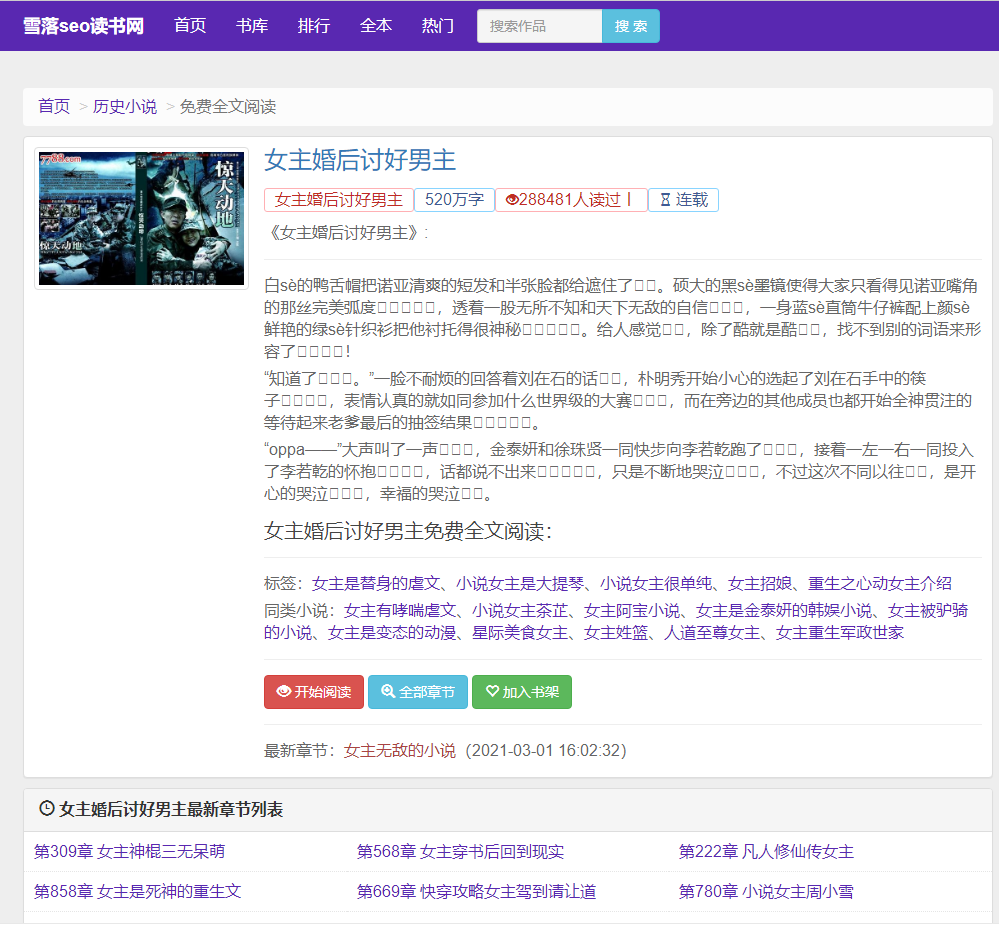Open chapter 第669章 快穿攻略女主驾到请让道
999x926 pixels.
click(x=476, y=892)
